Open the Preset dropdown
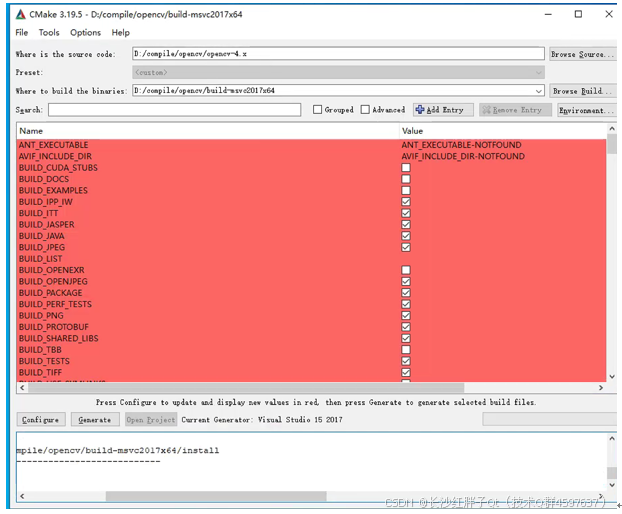 coord(338,72)
